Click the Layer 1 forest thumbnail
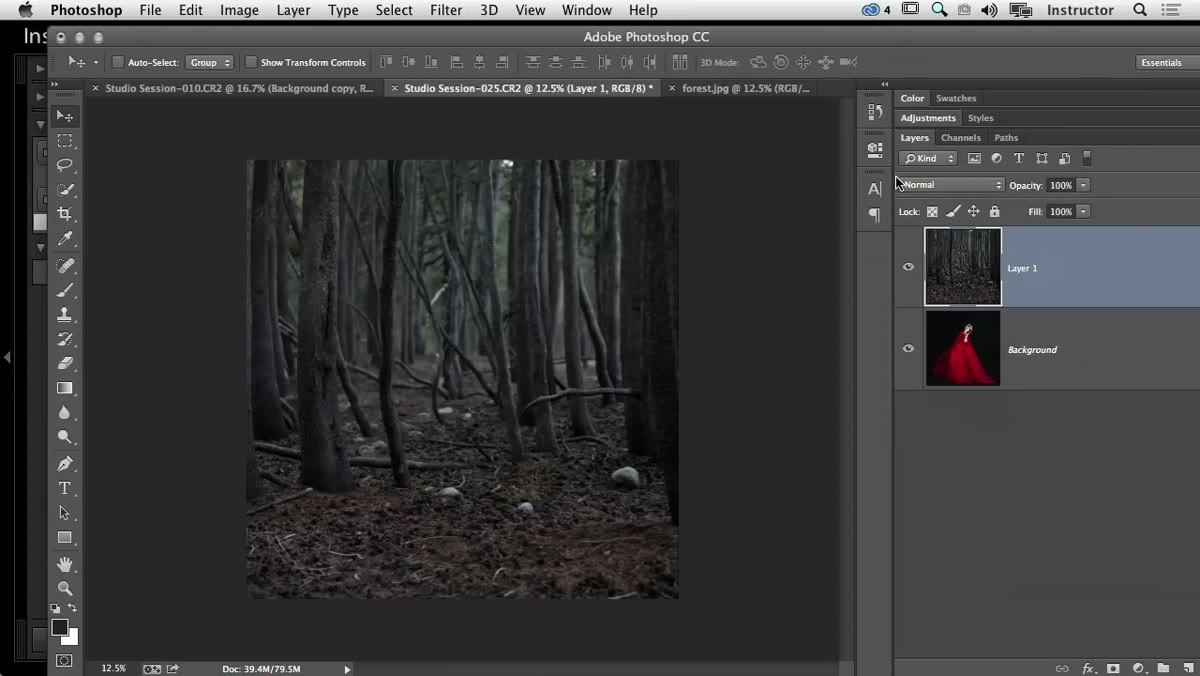The height and width of the screenshot is (676, 1200). pos(963,267)
